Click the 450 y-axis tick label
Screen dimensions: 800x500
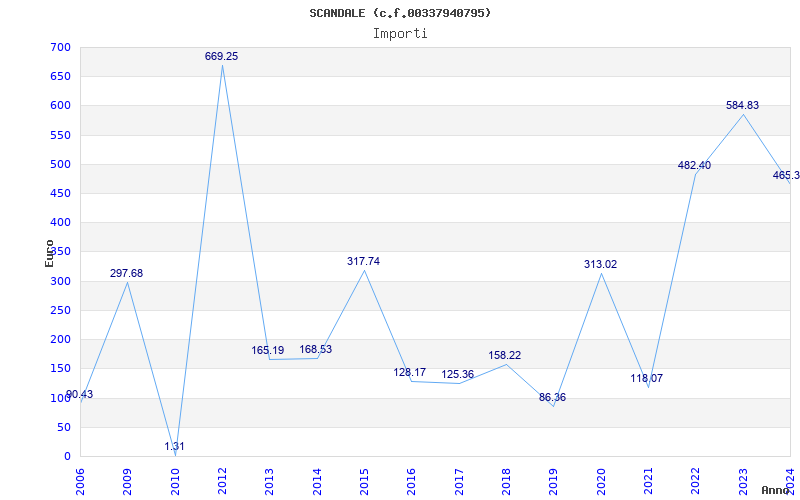click(x=61, y=194)
